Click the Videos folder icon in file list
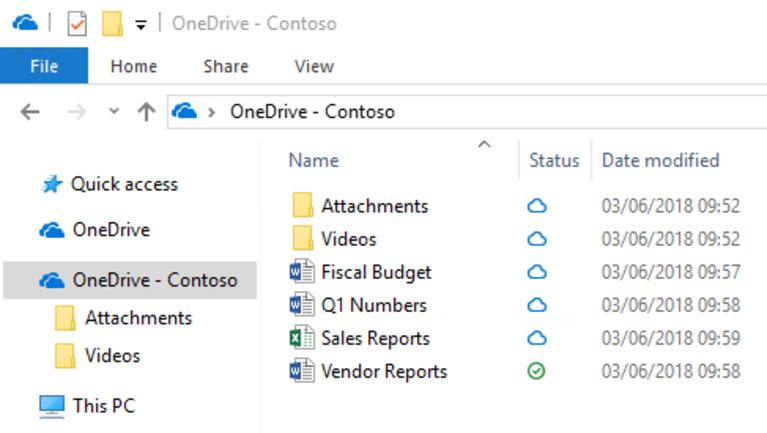 (x=303, y=238)
